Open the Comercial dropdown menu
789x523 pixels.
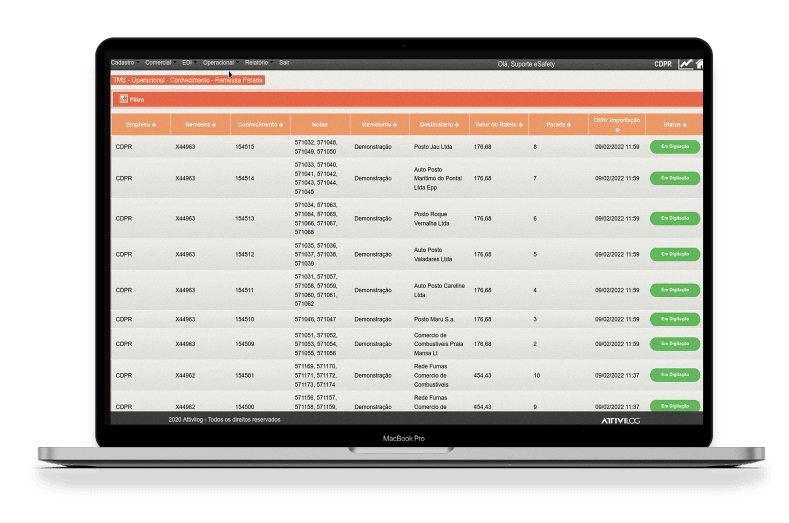[x=159, y=63]
